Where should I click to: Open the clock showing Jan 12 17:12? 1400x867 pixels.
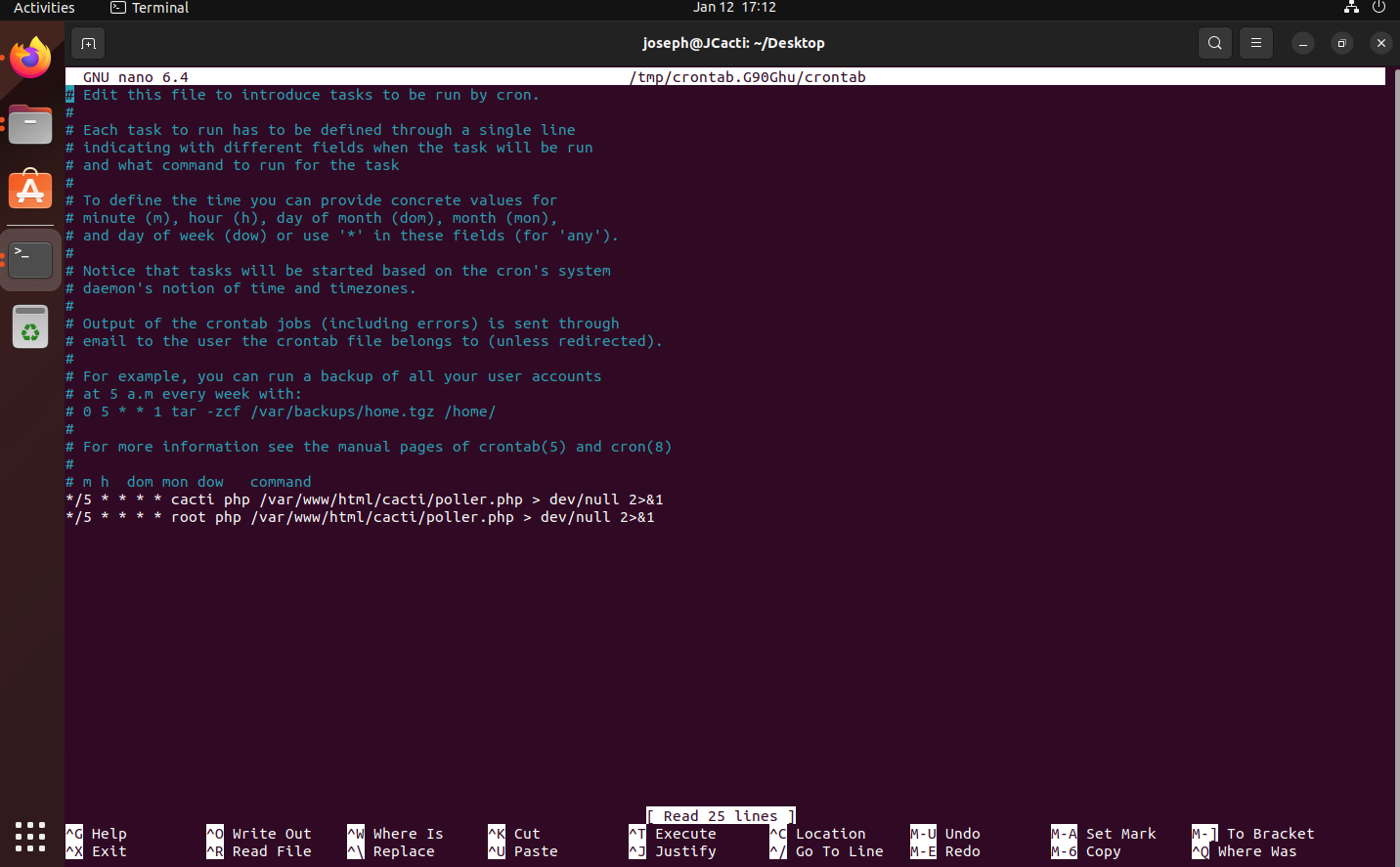[x=734, y=7]
